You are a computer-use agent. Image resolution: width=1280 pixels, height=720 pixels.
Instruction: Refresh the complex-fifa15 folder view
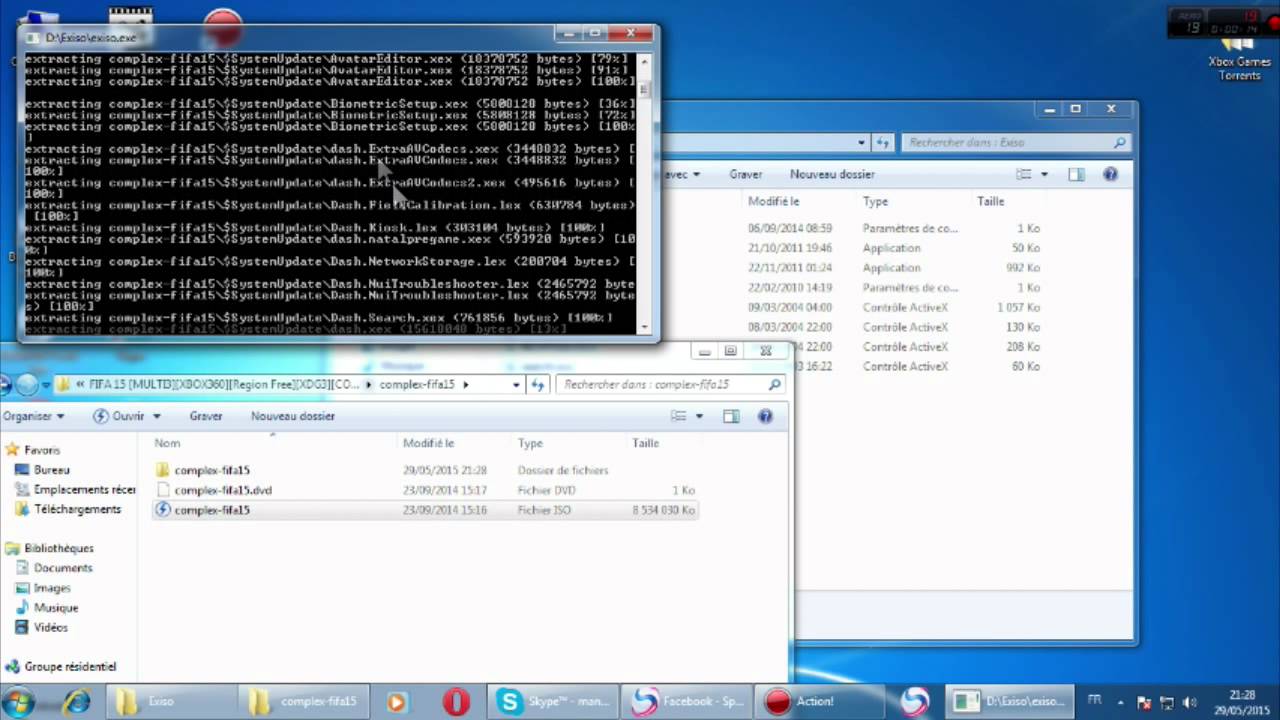(x=538, y=384)
